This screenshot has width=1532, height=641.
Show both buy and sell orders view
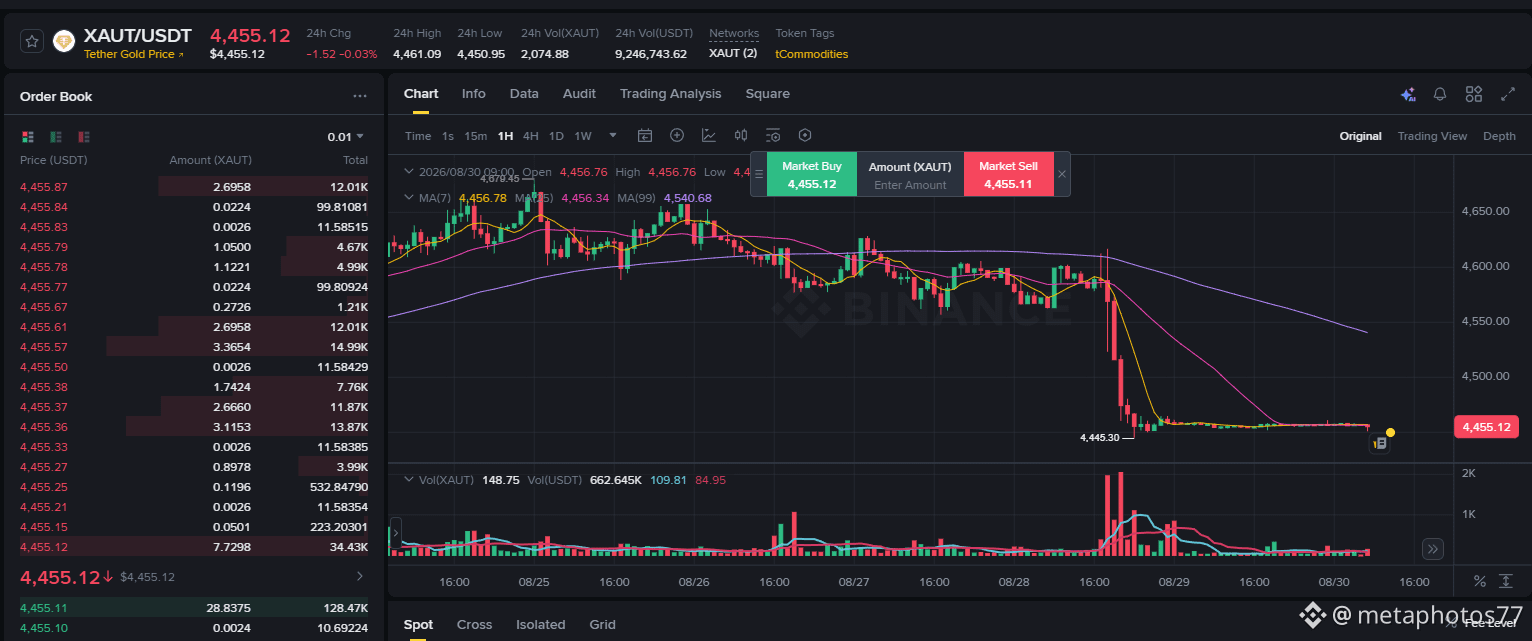[28, 136]
